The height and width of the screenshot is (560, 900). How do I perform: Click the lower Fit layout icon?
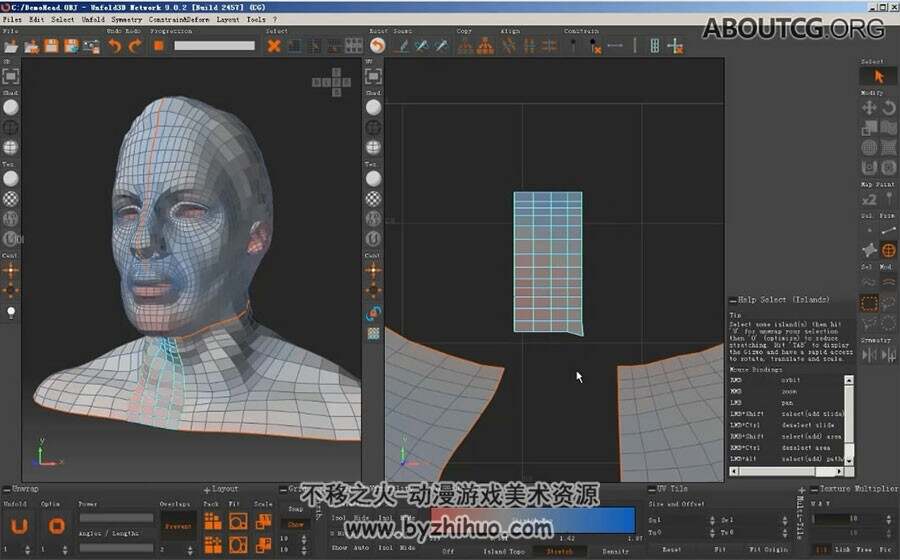coord(238,544)
